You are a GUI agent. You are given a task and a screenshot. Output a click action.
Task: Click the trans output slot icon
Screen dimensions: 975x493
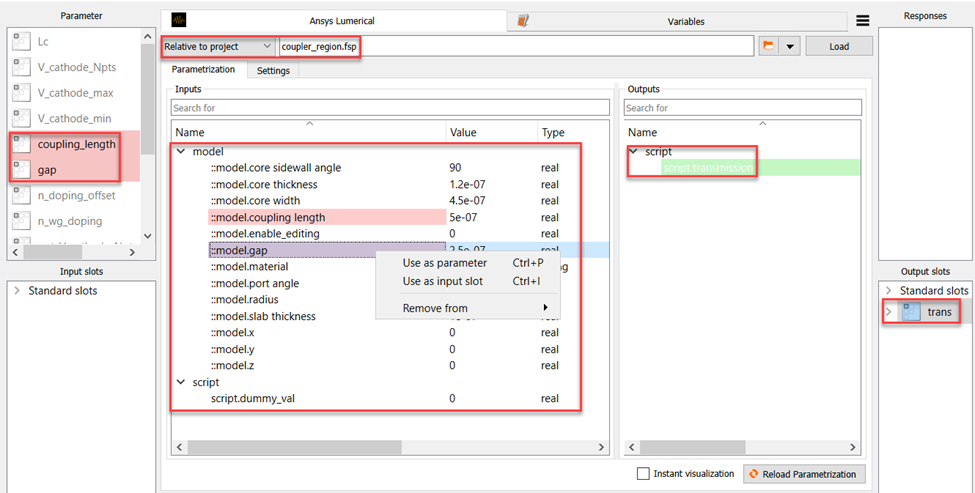[911, 312]
